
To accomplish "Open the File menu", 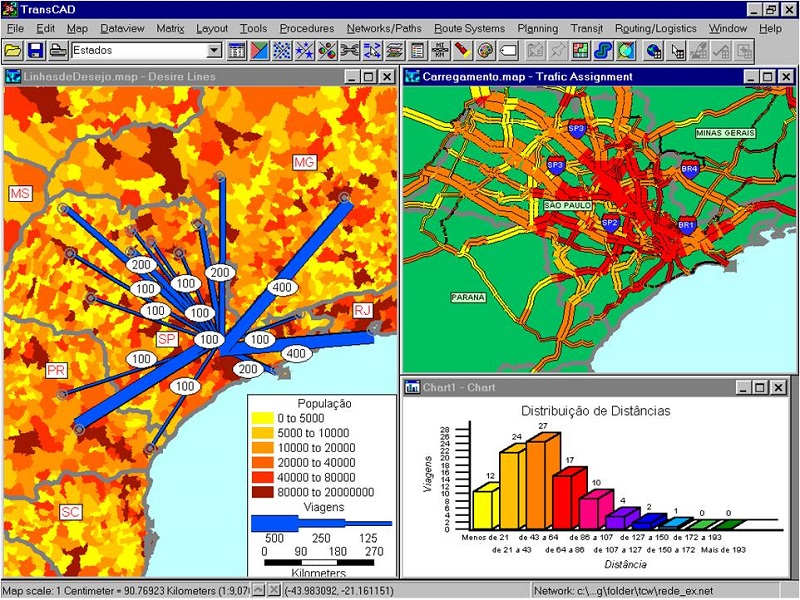I will point(15,29).
